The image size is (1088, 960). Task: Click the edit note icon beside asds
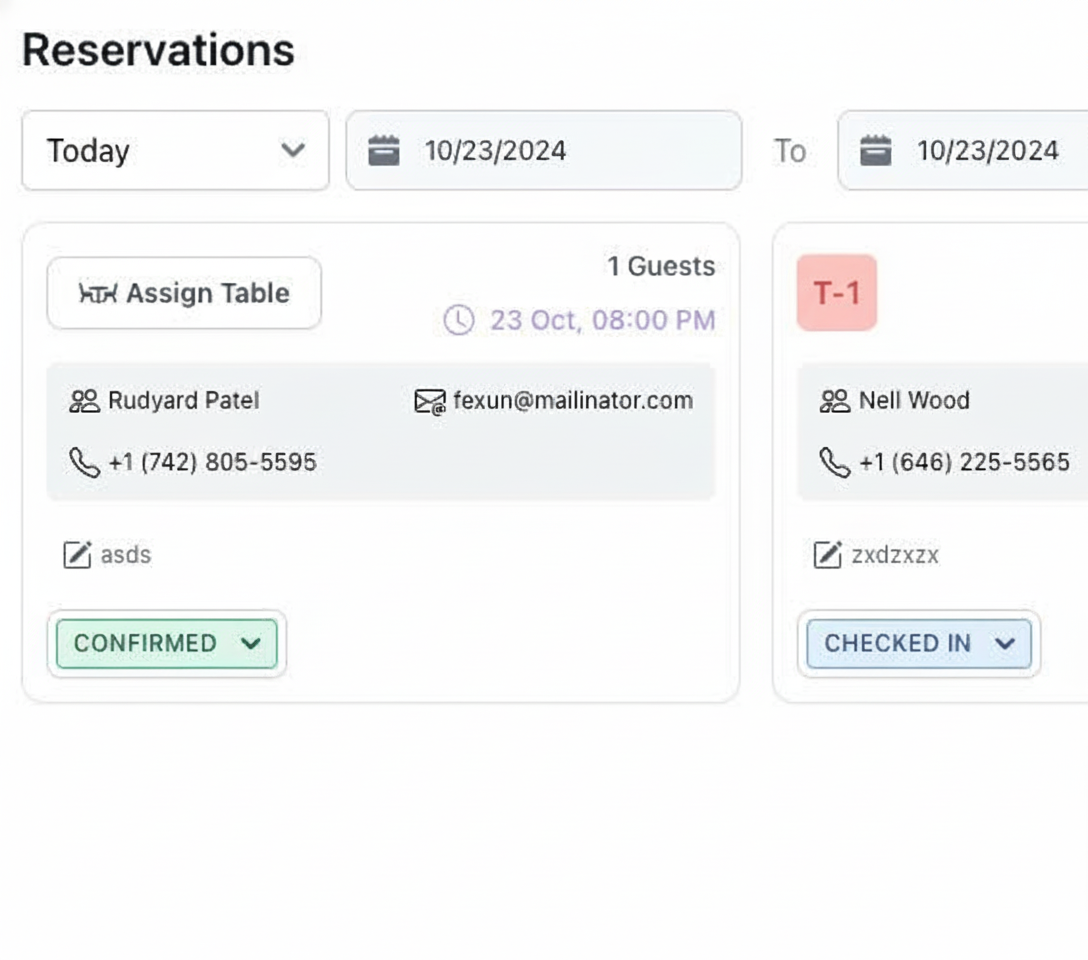coord(77,554)
